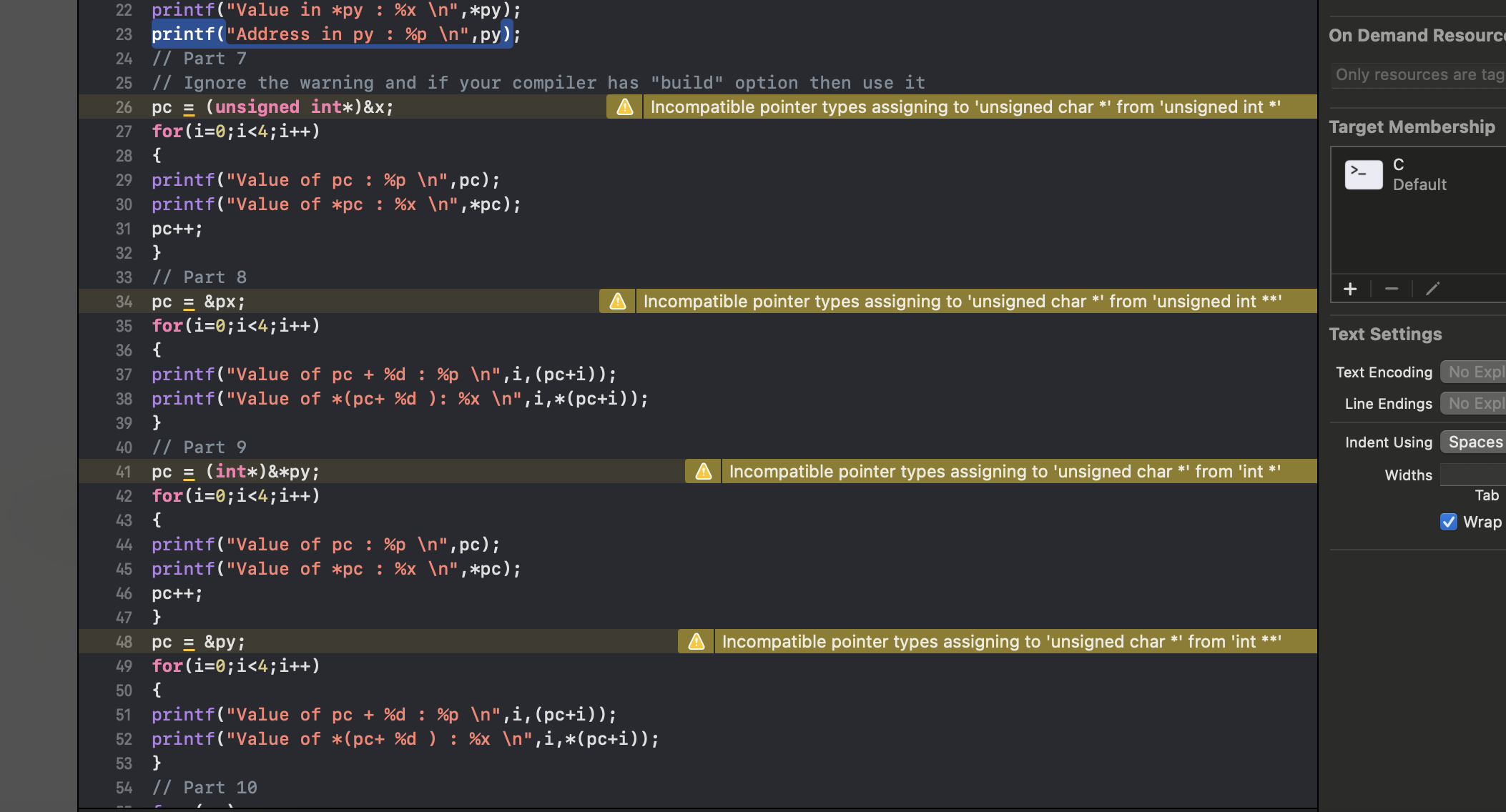Click the warning triangle on line 48
The image size is (1506, 812).
point(694,641)
